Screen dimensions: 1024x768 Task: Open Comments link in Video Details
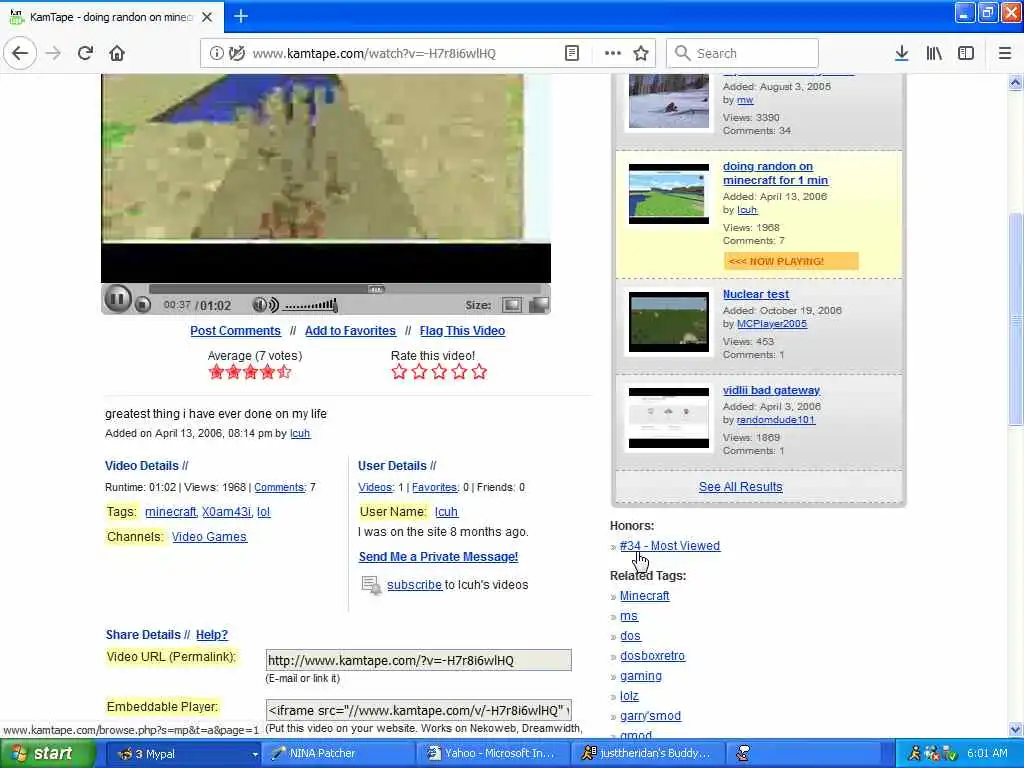[x=280, y=488]
